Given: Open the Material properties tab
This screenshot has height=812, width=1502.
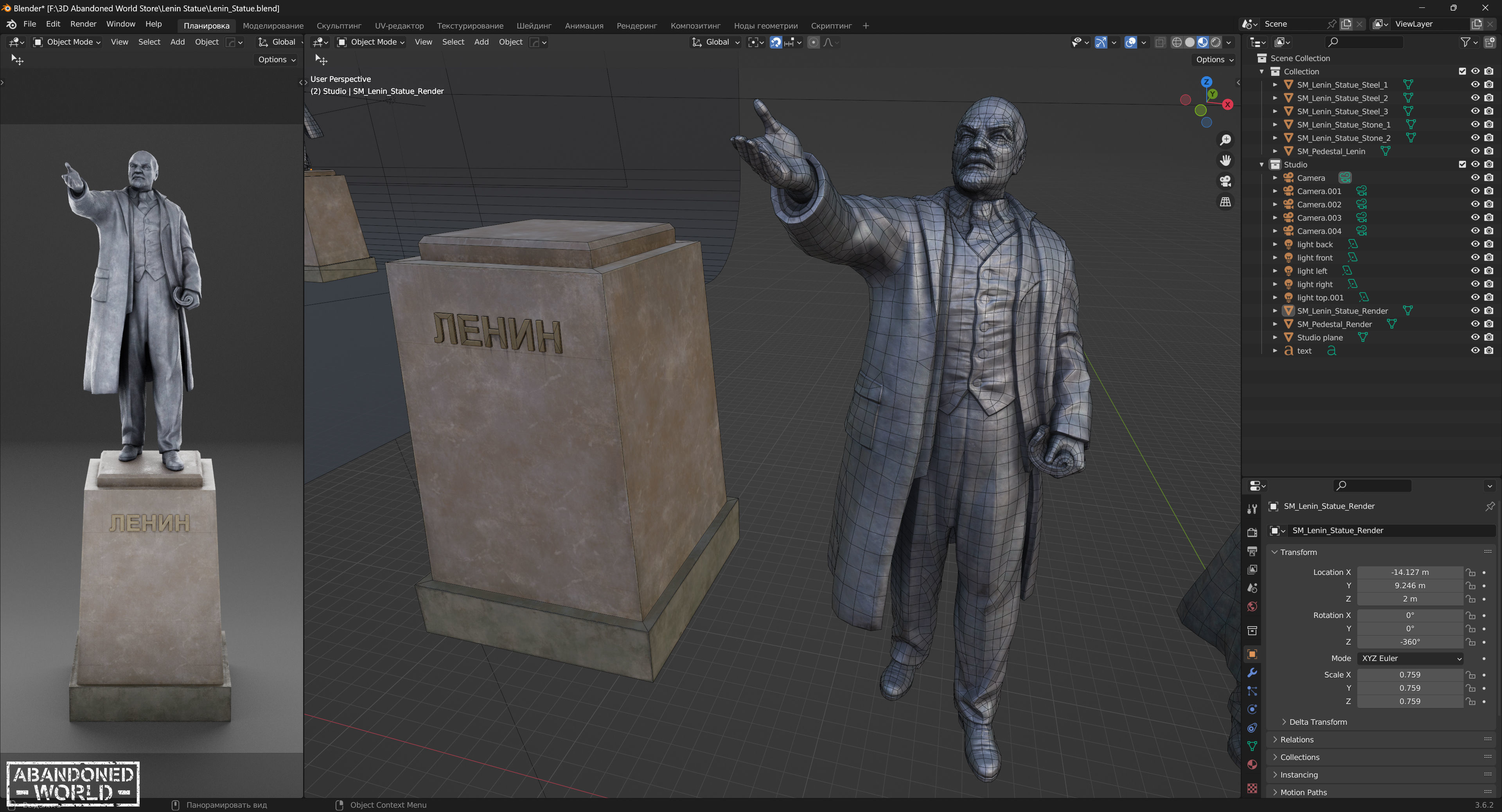Looking at the screenshot, I should [1252, 765].
